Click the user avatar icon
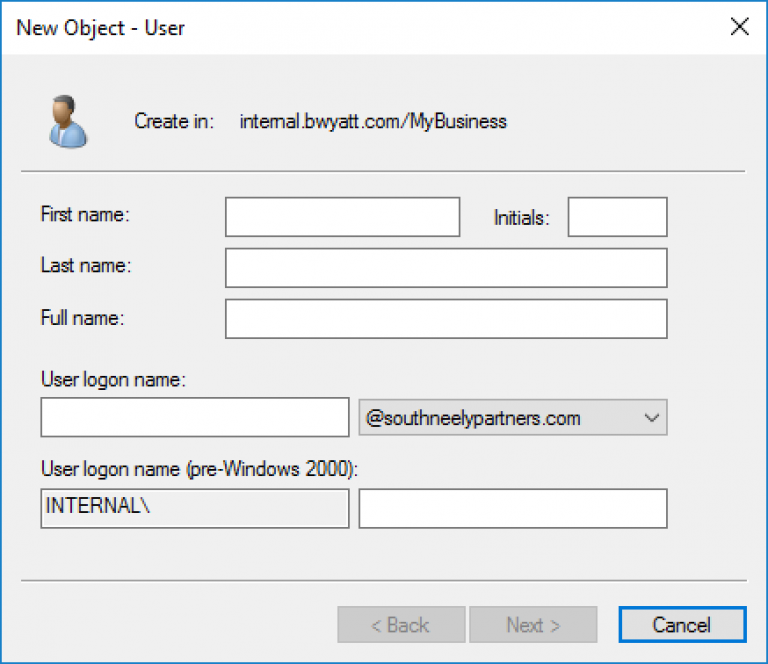Image resolution: width=768 pixels, height=664 pixels. click(68, 121)
